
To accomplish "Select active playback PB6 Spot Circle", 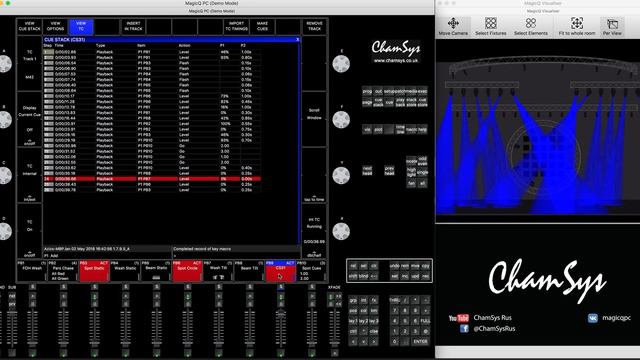I will [x=187, y=271].
